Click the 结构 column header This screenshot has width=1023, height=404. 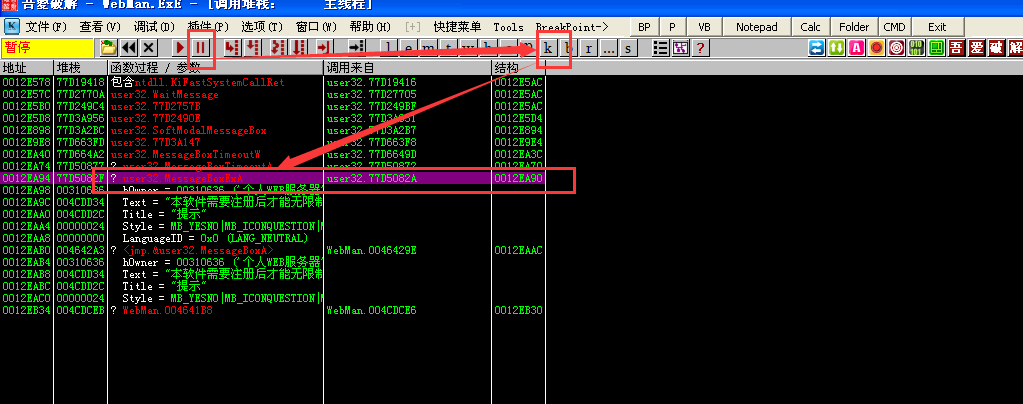(519, 68)
